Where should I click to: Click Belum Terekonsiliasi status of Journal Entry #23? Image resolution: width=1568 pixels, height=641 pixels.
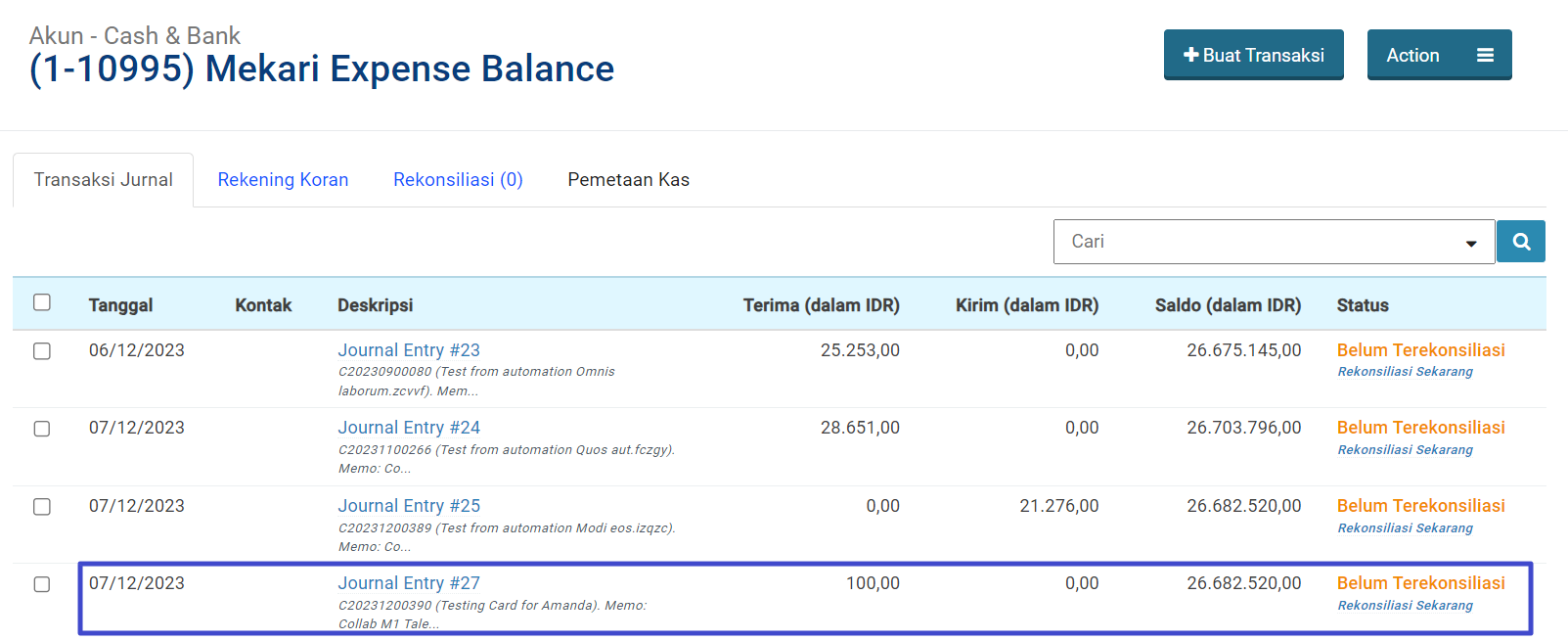point(1420,350)
